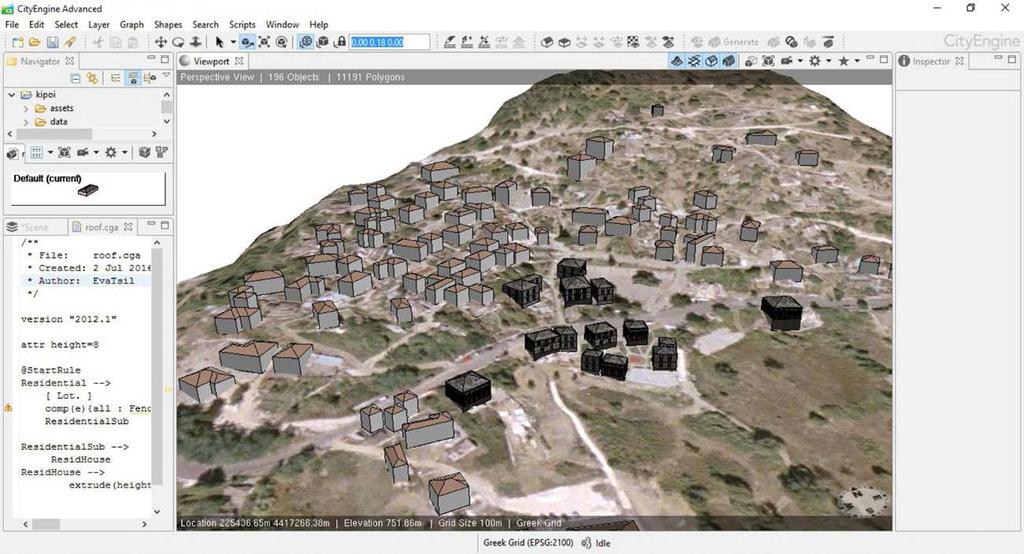The height and width of the screenshot is (554, 1024).
Task: Collapse the kipoi project folder
Action: (x=11, y=95)
